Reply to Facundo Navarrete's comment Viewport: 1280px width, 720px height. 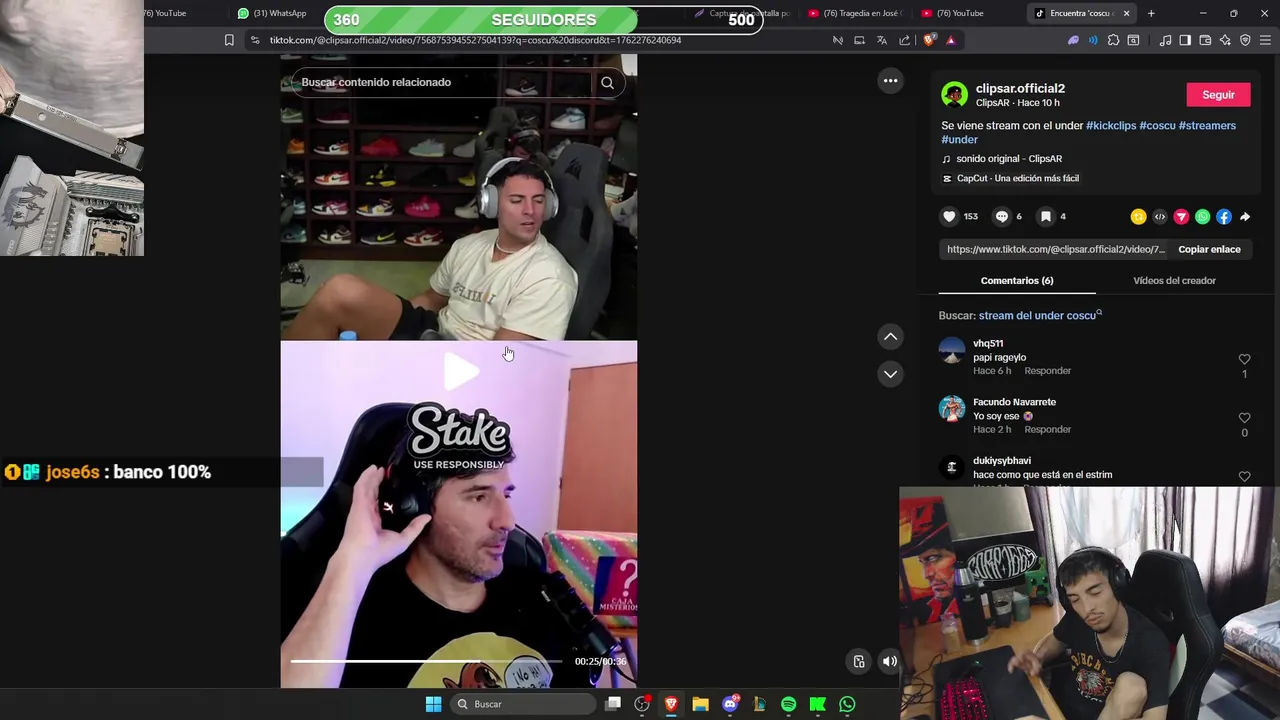1047,430
